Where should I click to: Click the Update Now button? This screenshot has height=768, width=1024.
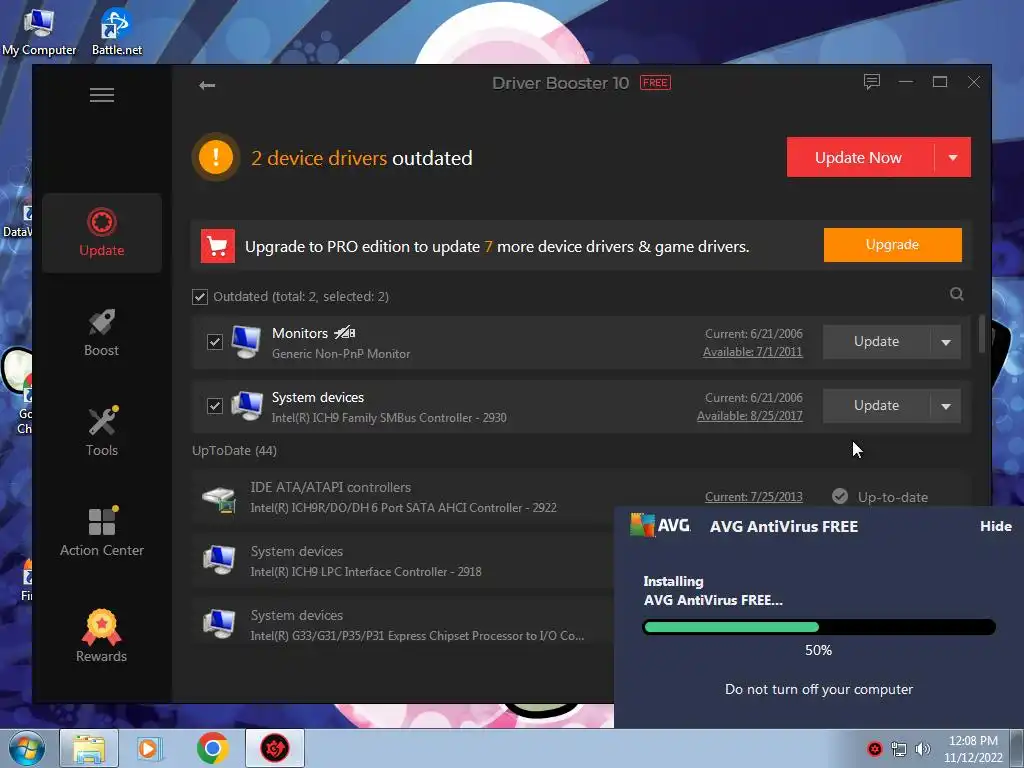tap(859, 157)
